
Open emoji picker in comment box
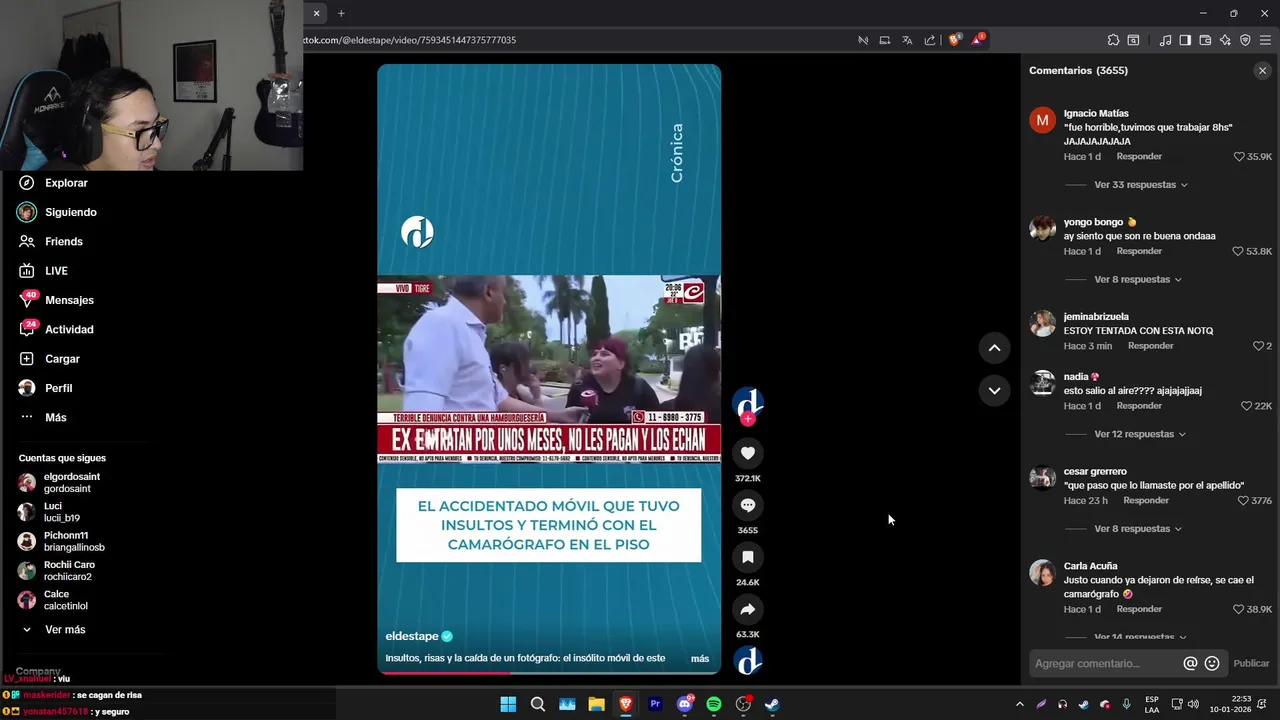pos(1212,663)
